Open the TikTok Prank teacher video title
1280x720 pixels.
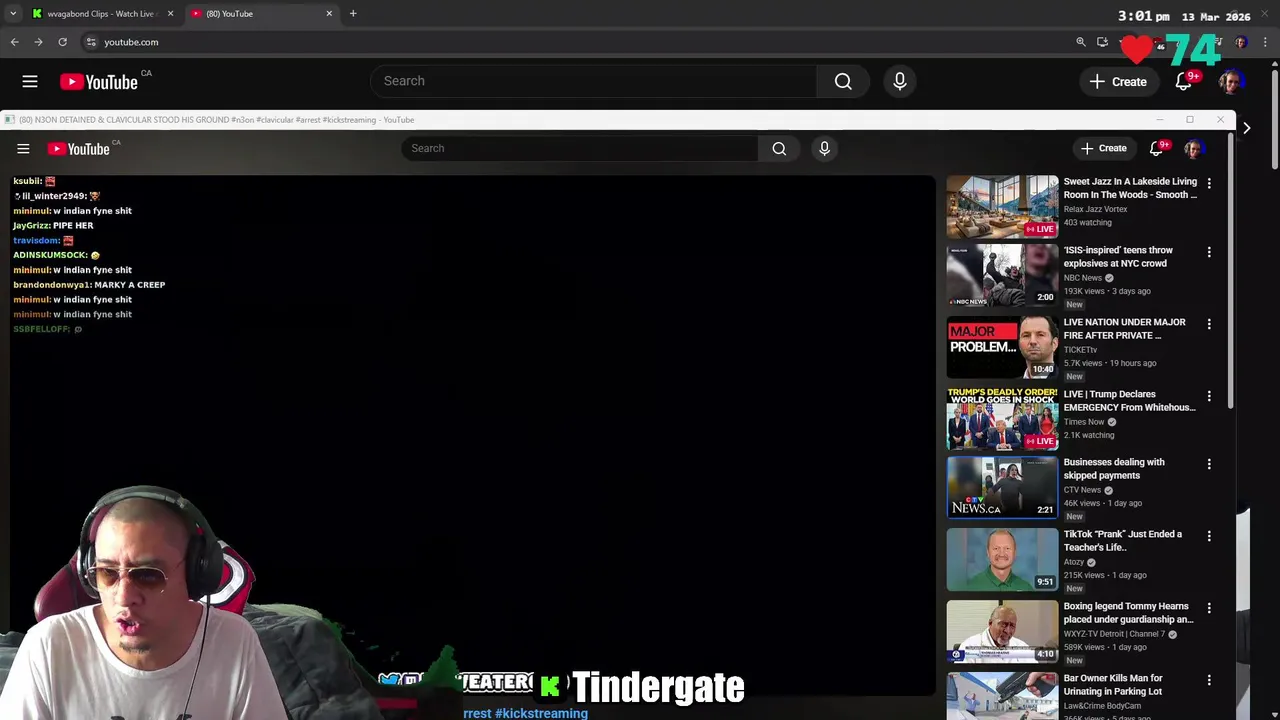point(1123,541)
